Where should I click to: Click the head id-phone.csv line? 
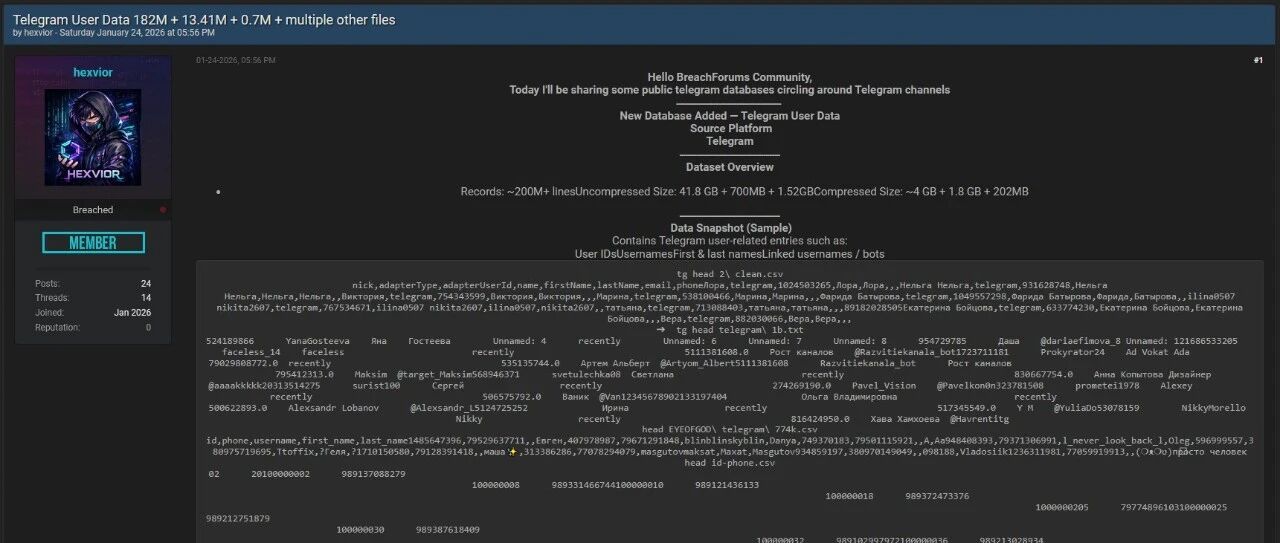pos(730,464)
